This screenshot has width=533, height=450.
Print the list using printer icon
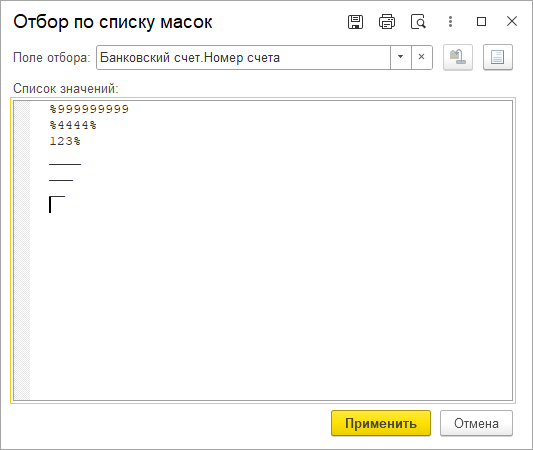387,22
